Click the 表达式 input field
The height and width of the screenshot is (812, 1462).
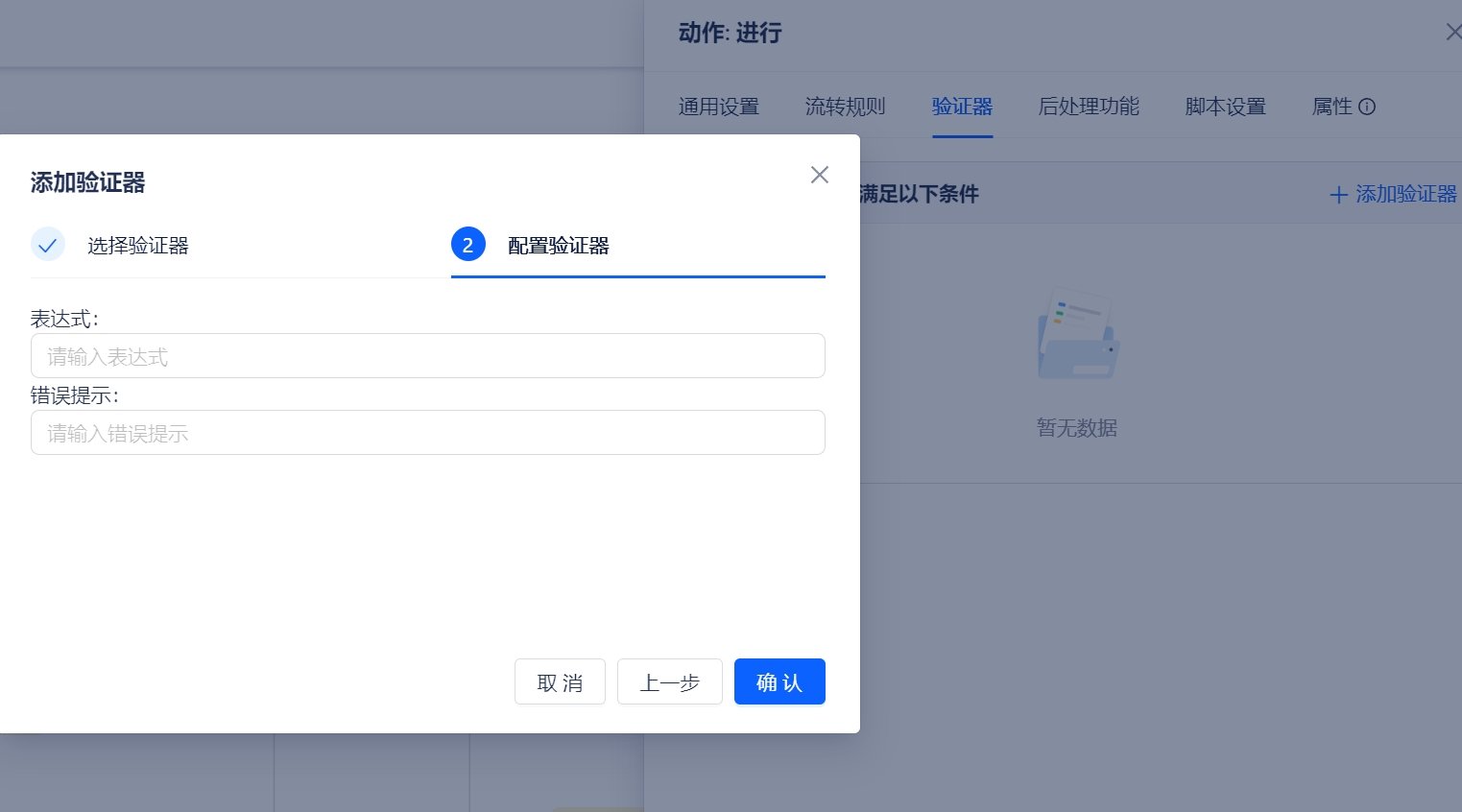(428, 355)
